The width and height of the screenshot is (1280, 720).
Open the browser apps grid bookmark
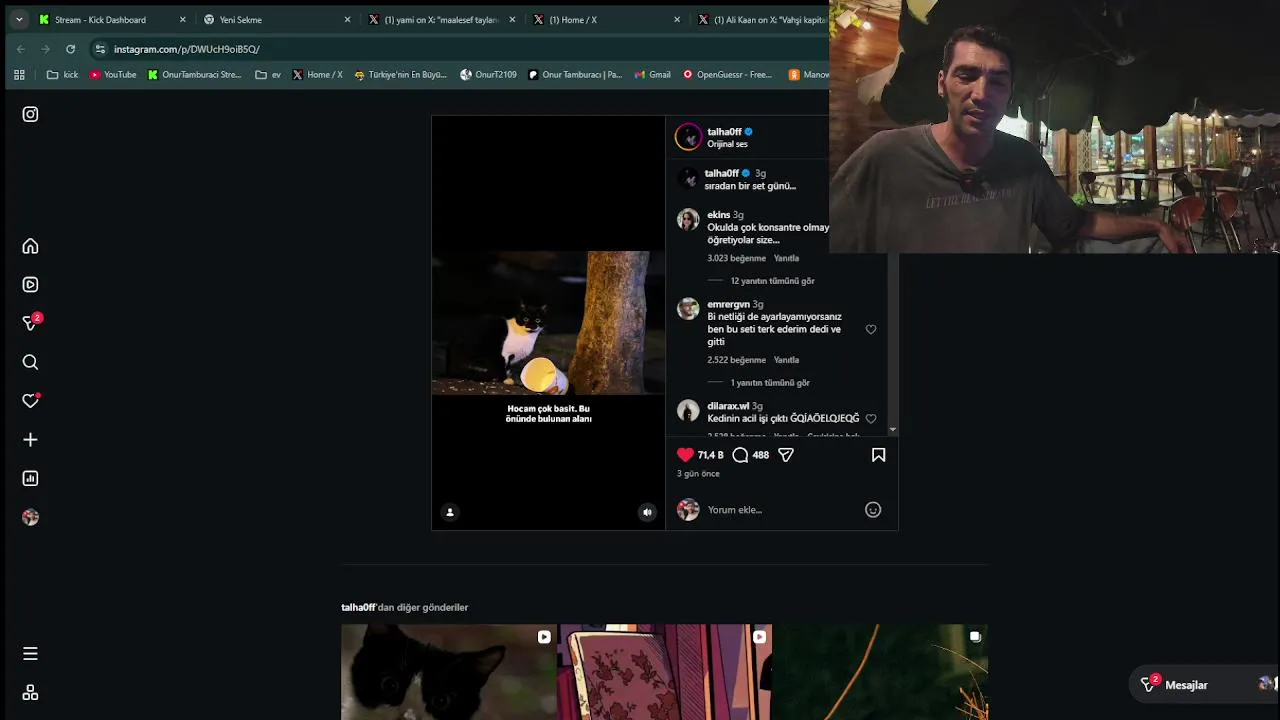(x=19, y=75)
